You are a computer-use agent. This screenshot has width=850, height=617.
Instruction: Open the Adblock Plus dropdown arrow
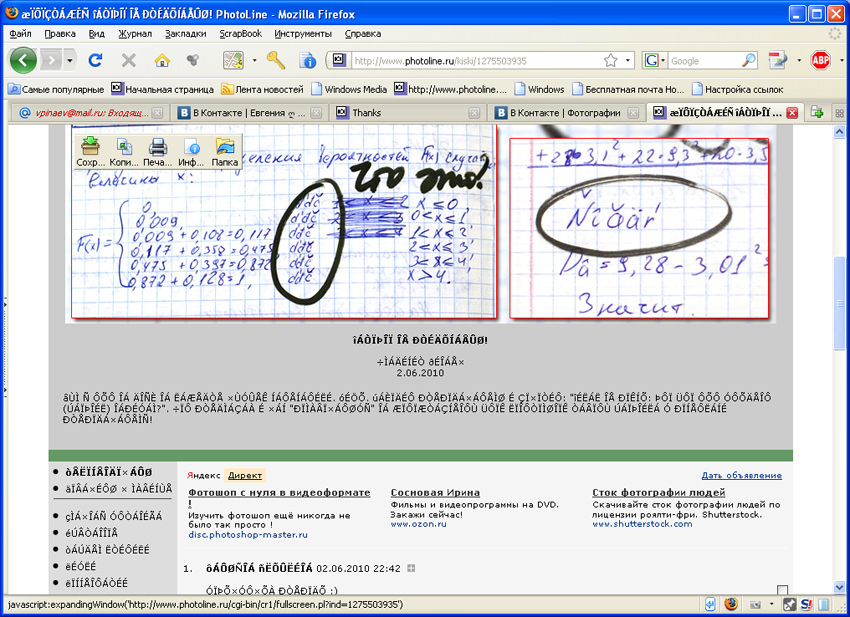click(x=841, y=61)
